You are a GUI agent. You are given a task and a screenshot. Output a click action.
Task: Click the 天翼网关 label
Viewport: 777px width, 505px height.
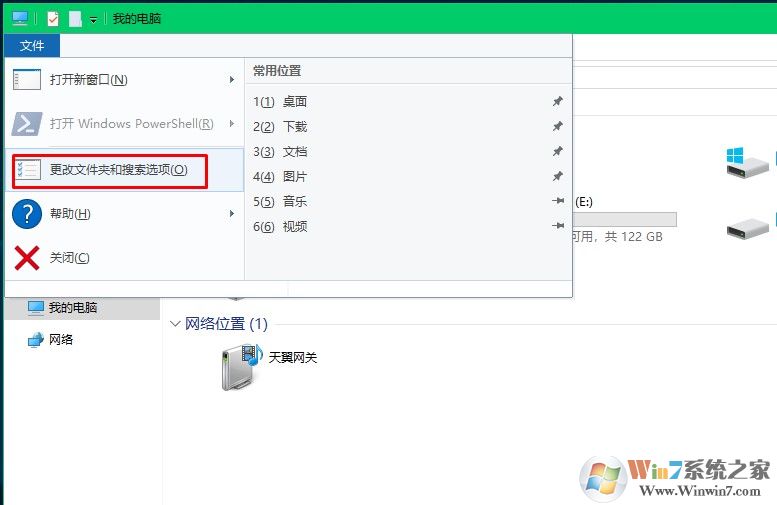pyautogui.click(x=293, y=357)
